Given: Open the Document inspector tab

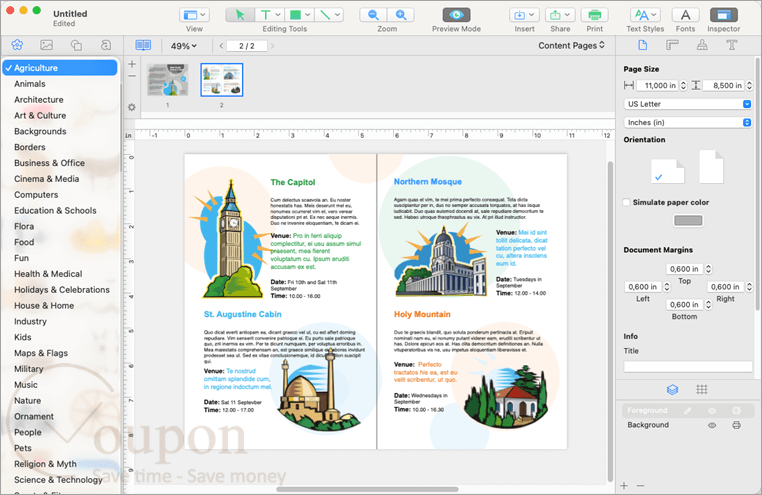Looking at the screenshot, I should [642, 45].
